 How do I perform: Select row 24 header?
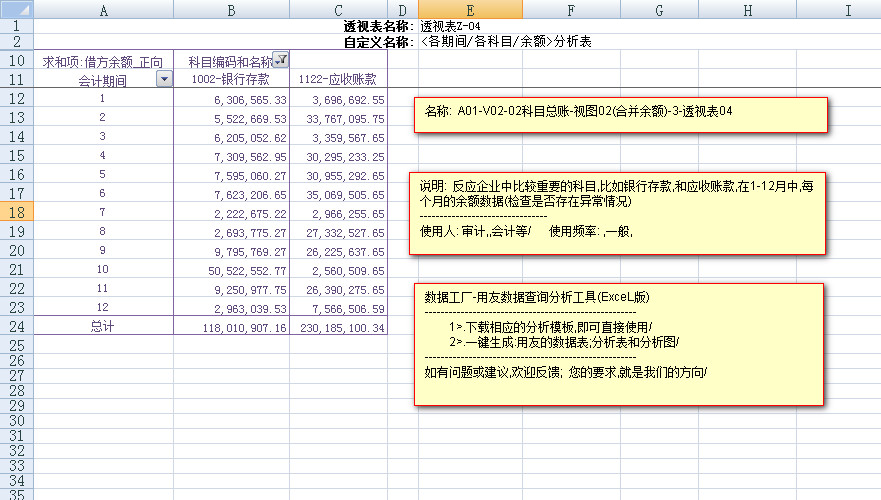point(16,327)
